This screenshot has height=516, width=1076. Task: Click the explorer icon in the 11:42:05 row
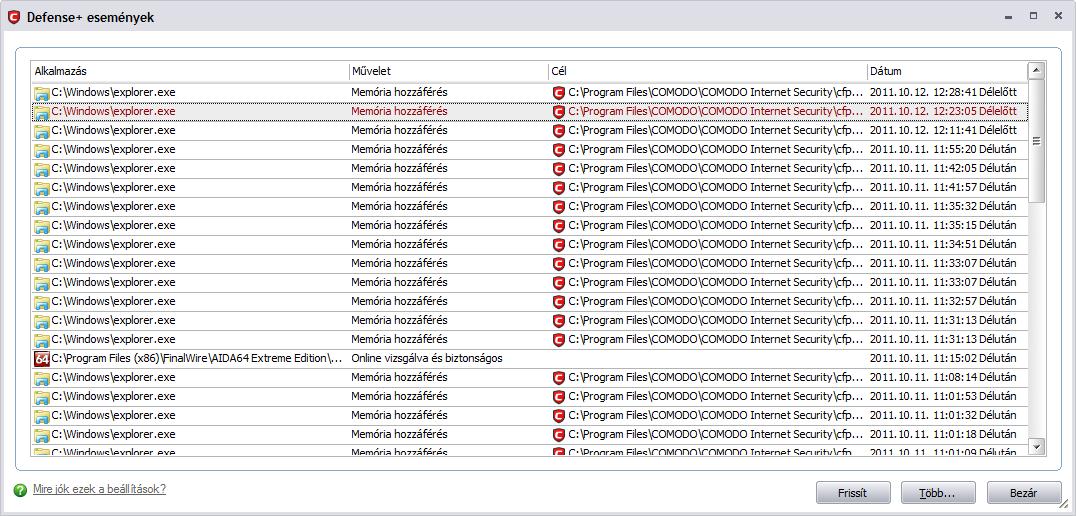click(42, 169)
